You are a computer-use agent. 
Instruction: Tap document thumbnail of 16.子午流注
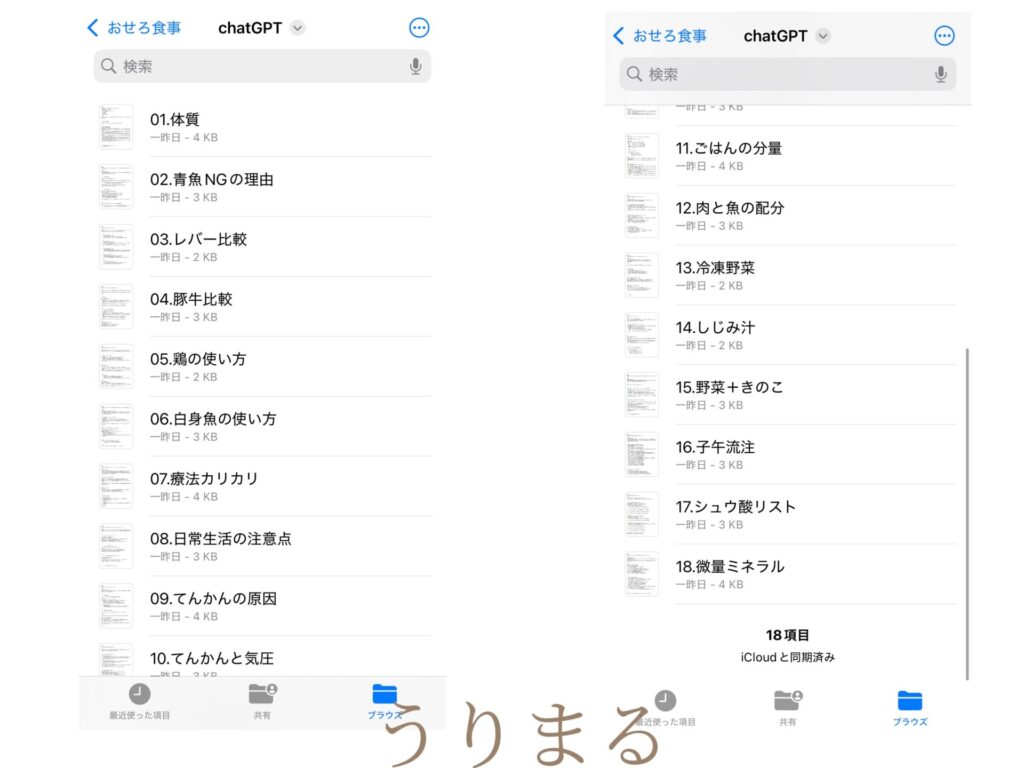point(641,455)
